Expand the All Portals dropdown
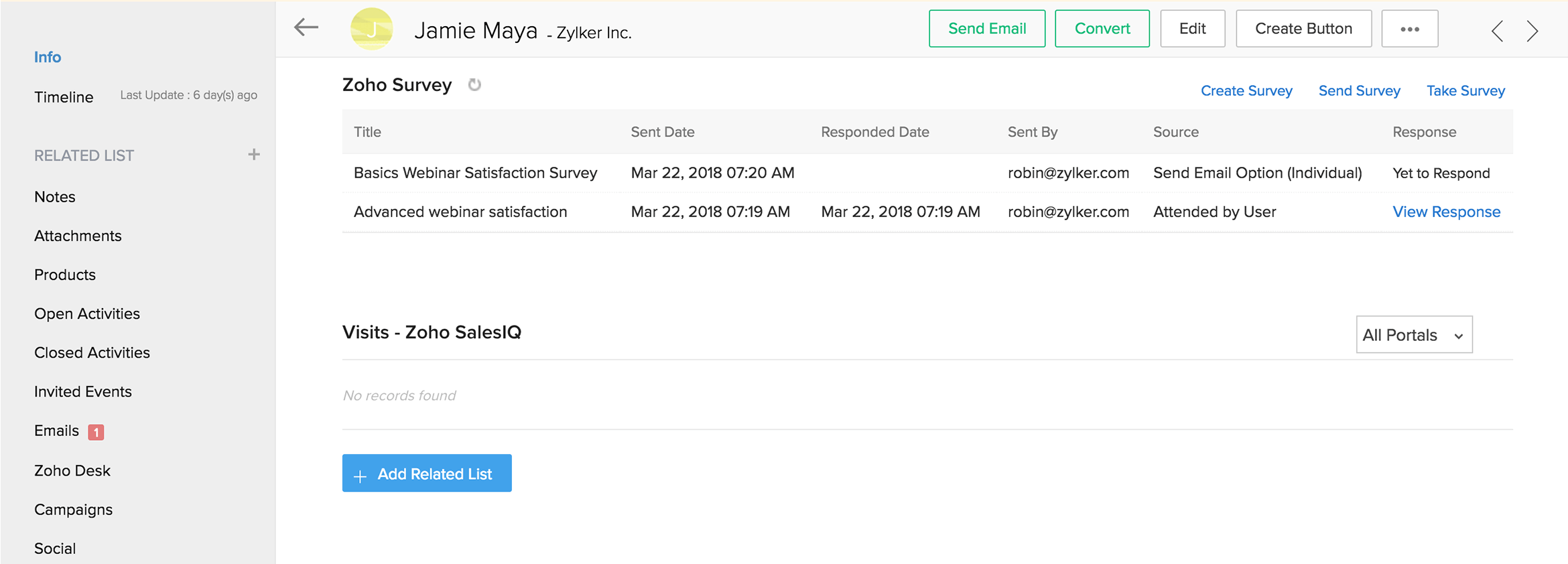Image resolution: width=1568 pixels, height=564 pixels. [1414, 335]
